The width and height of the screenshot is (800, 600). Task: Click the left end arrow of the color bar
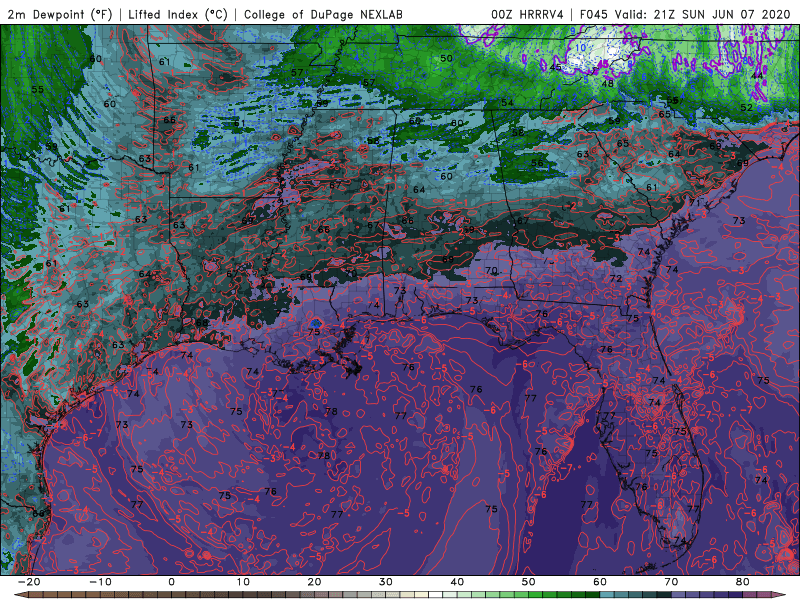(x=19, y=595)
